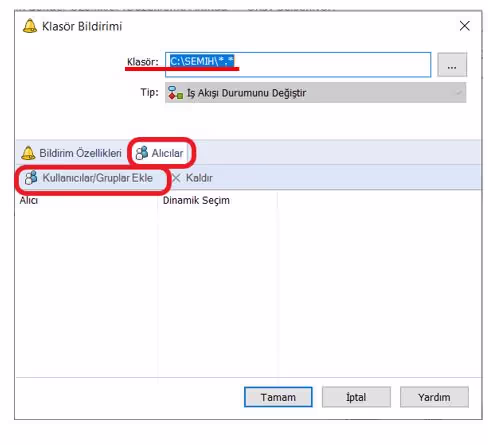Confirm with the Tamam button
This screenshot has width=488, height=445.
point(278,397)
